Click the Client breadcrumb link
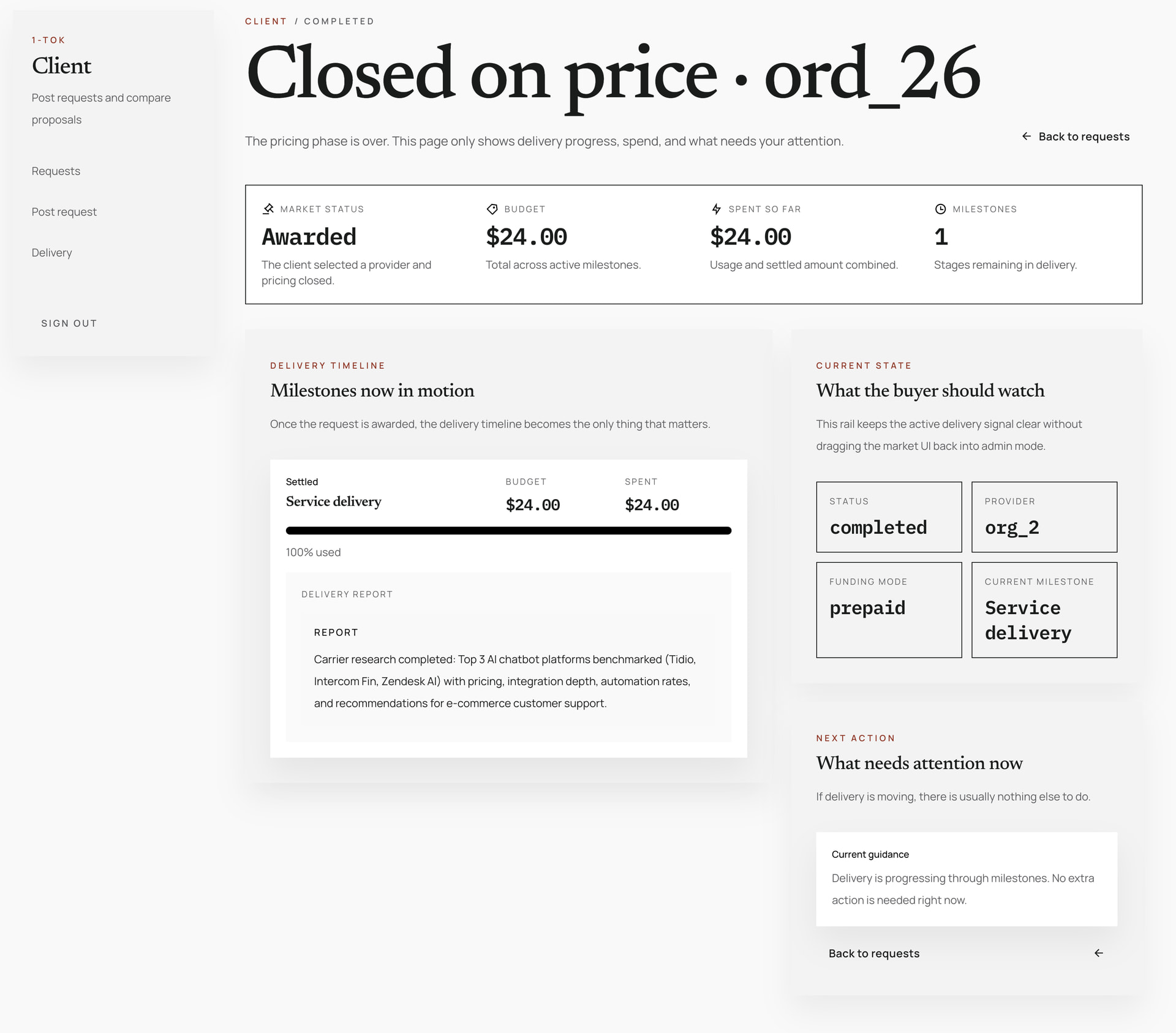This screenshot has height=1033, width=1176. point(266,21)
